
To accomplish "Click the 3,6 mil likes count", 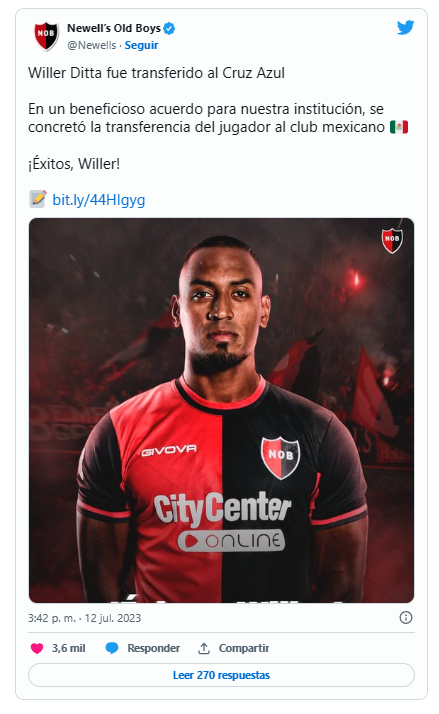I will click(68, 648).
